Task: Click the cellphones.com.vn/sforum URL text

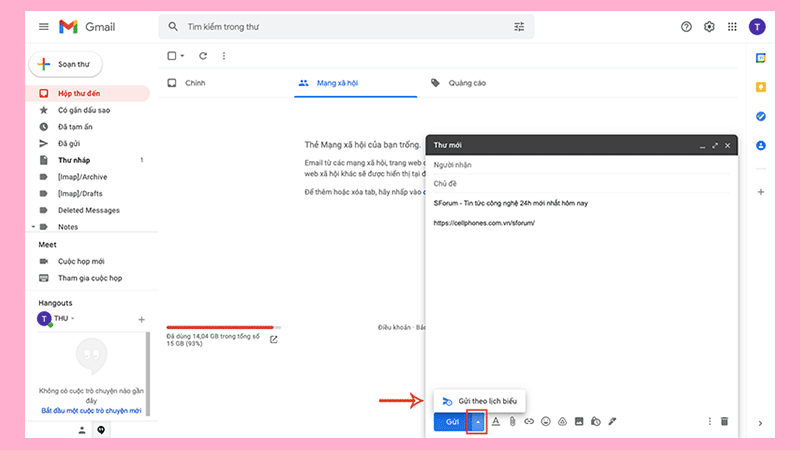Action: (484, 223)
